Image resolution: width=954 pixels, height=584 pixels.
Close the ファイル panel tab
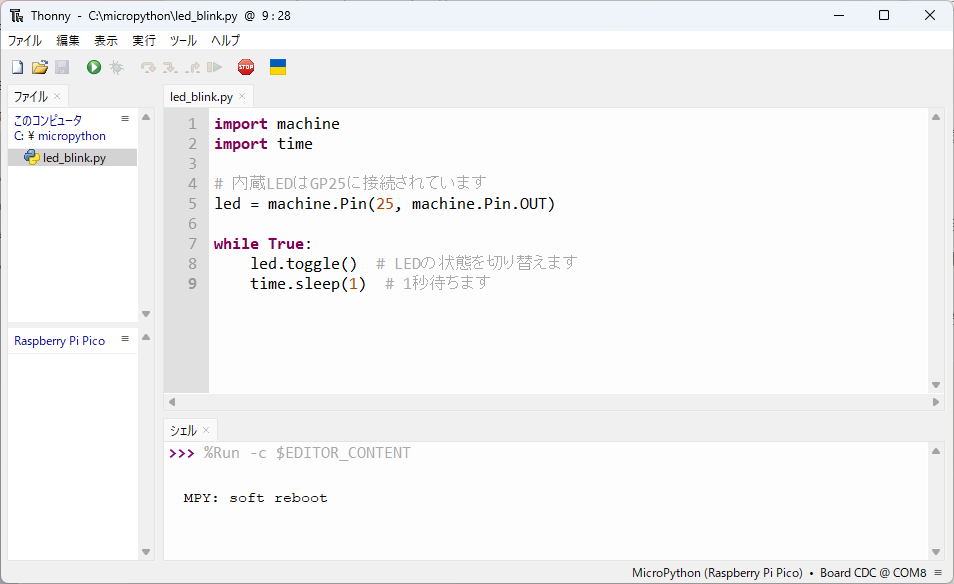pyautogui.click(x=57, y=97)
